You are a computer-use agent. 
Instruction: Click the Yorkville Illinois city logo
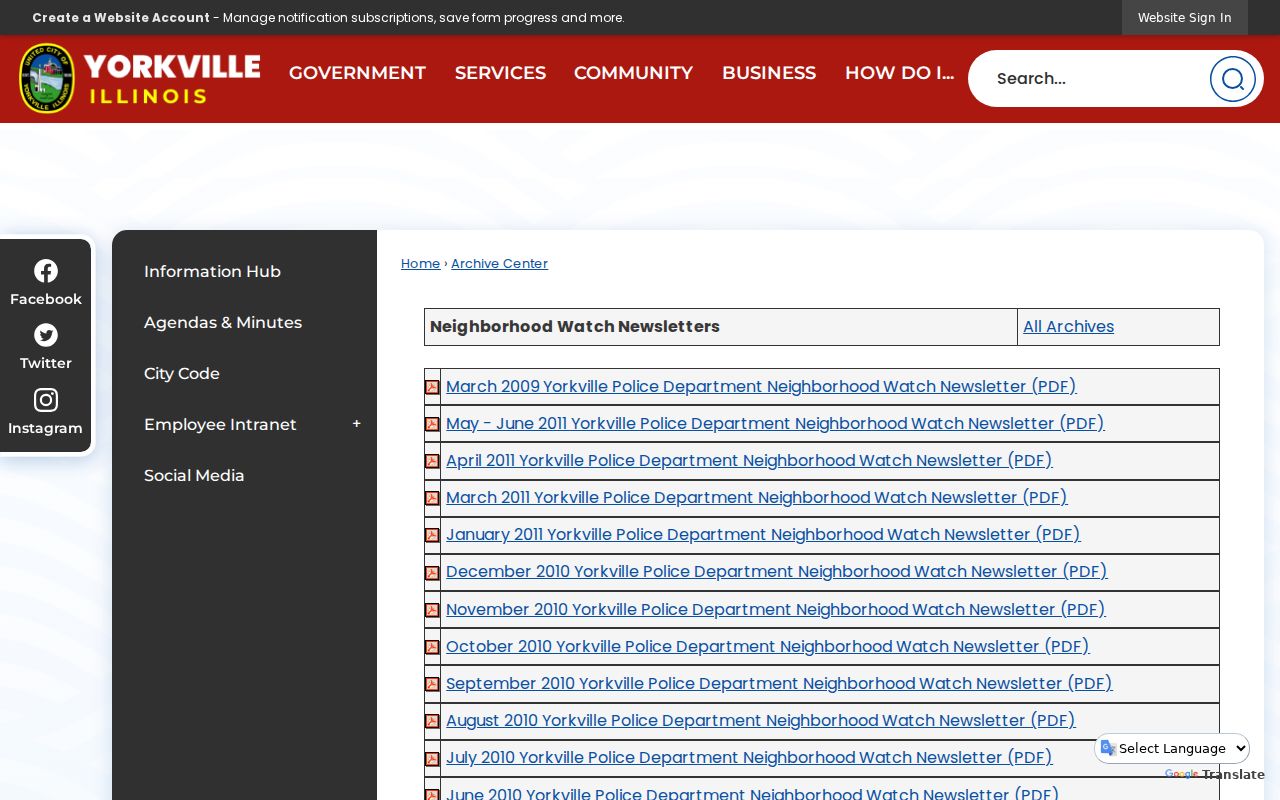click(x=139, y=78)
